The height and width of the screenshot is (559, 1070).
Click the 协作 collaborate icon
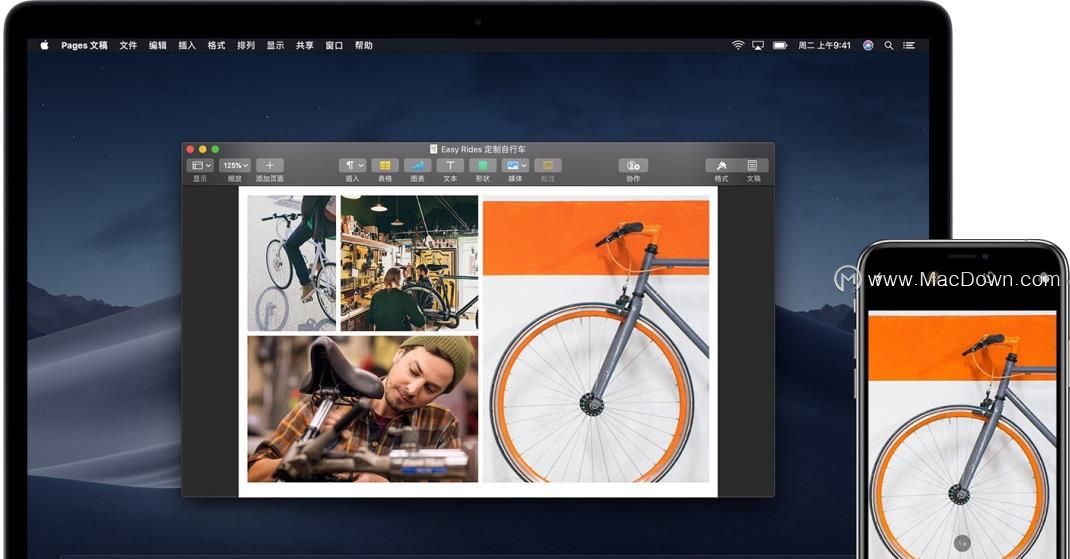coord(633,165)
